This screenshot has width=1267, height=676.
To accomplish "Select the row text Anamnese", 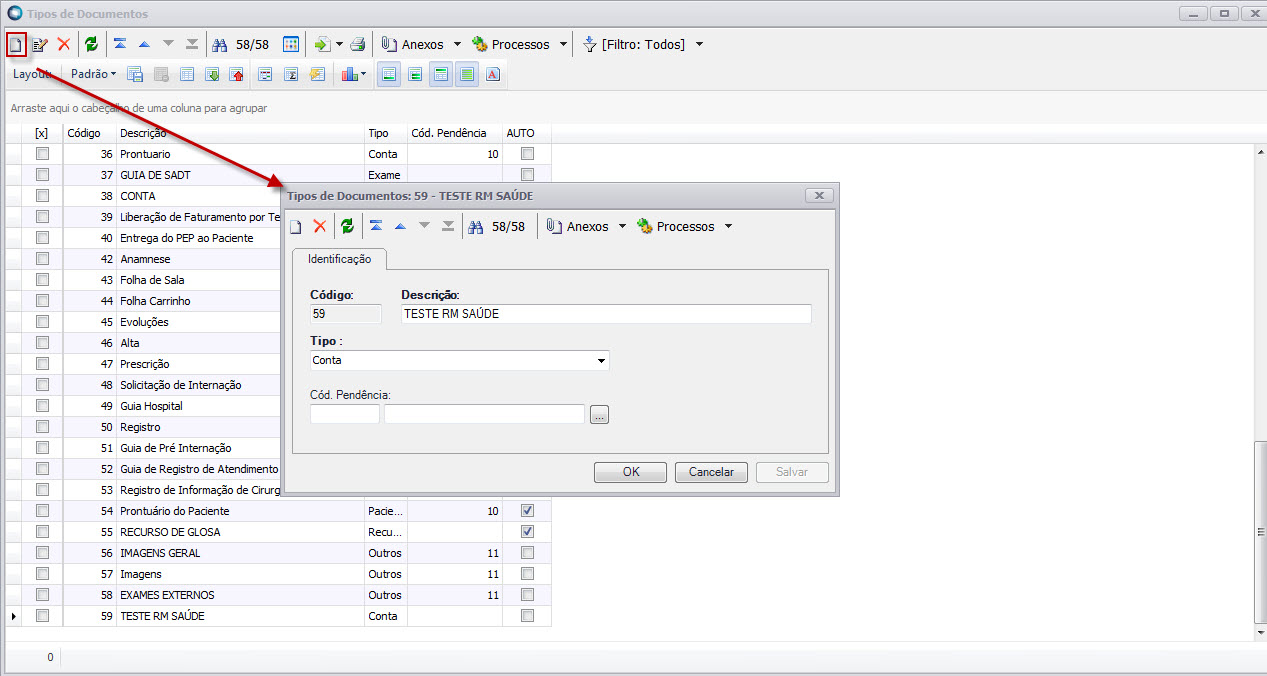I will point(145,259).
